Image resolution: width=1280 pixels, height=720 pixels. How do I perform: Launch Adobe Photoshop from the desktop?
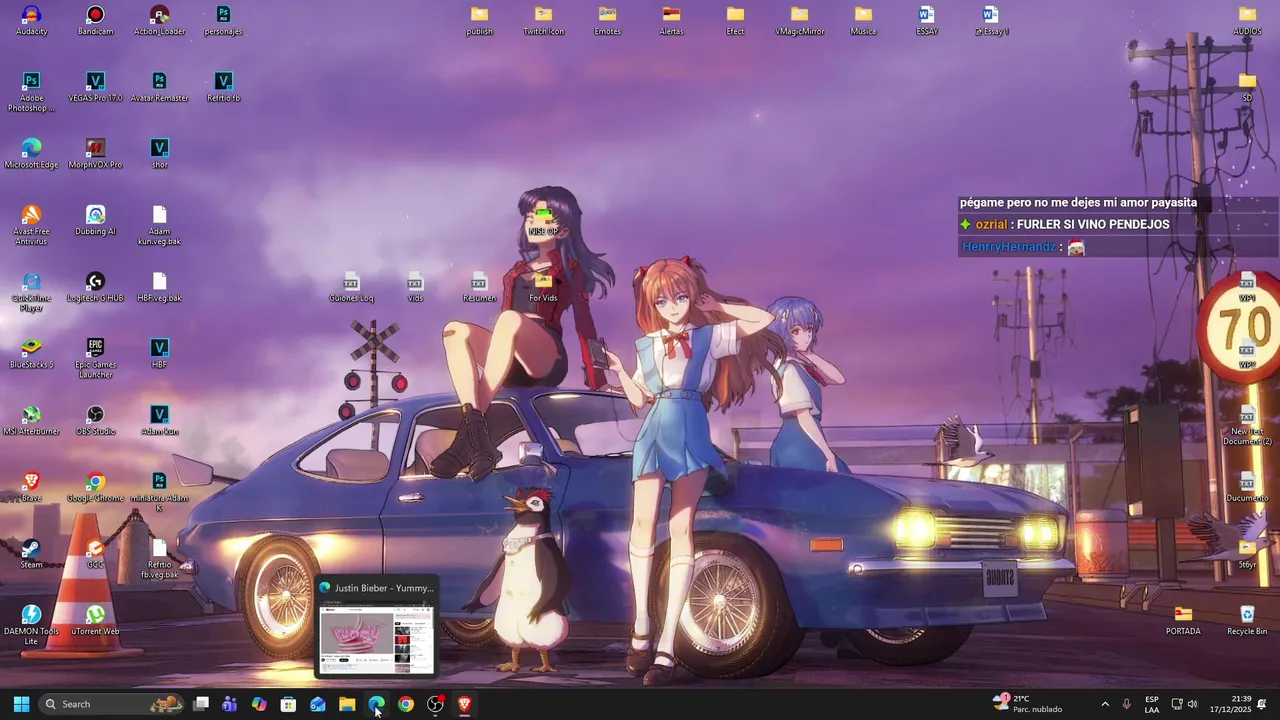31,92
